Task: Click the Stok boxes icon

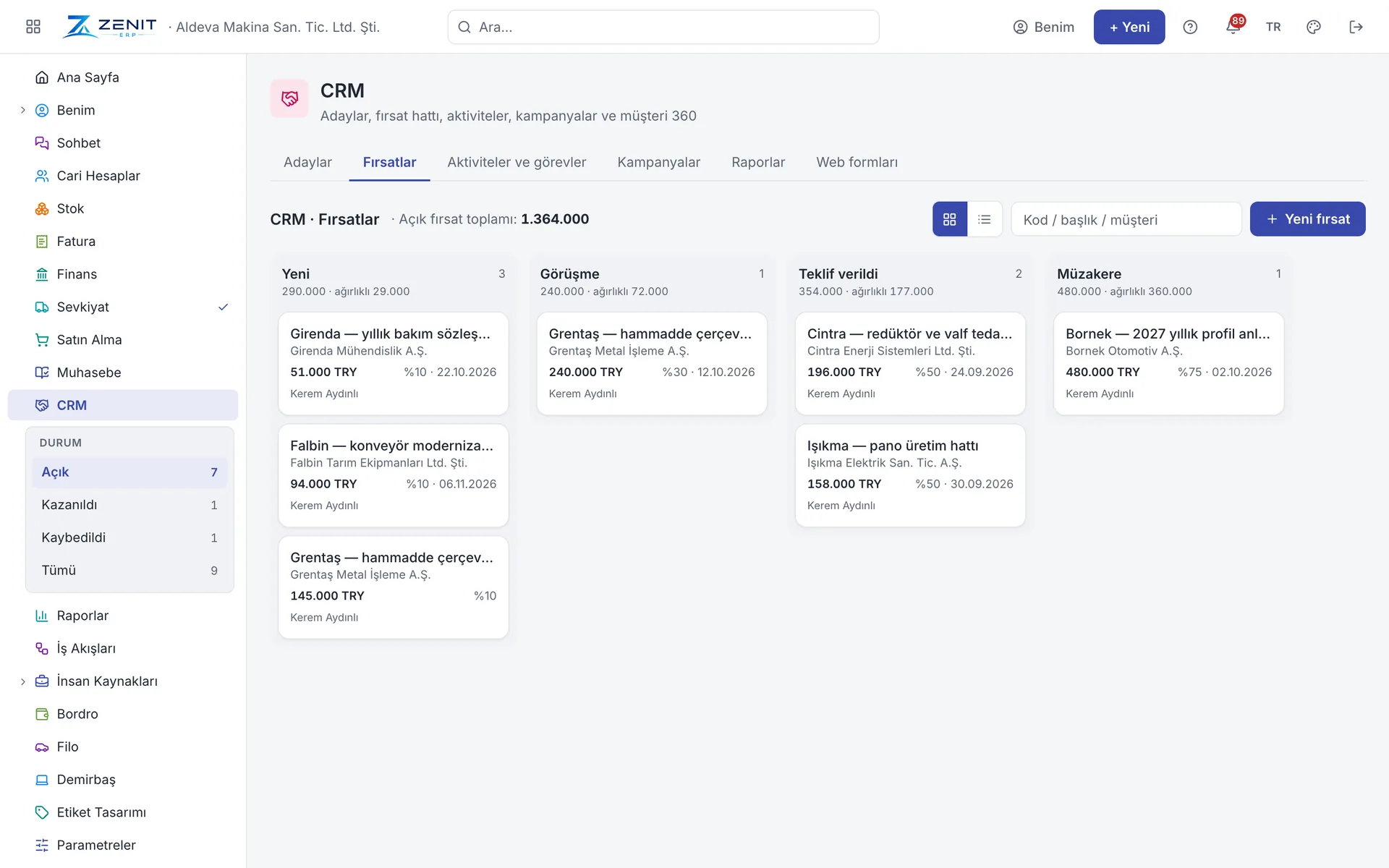Action: (x=42, y=209)
